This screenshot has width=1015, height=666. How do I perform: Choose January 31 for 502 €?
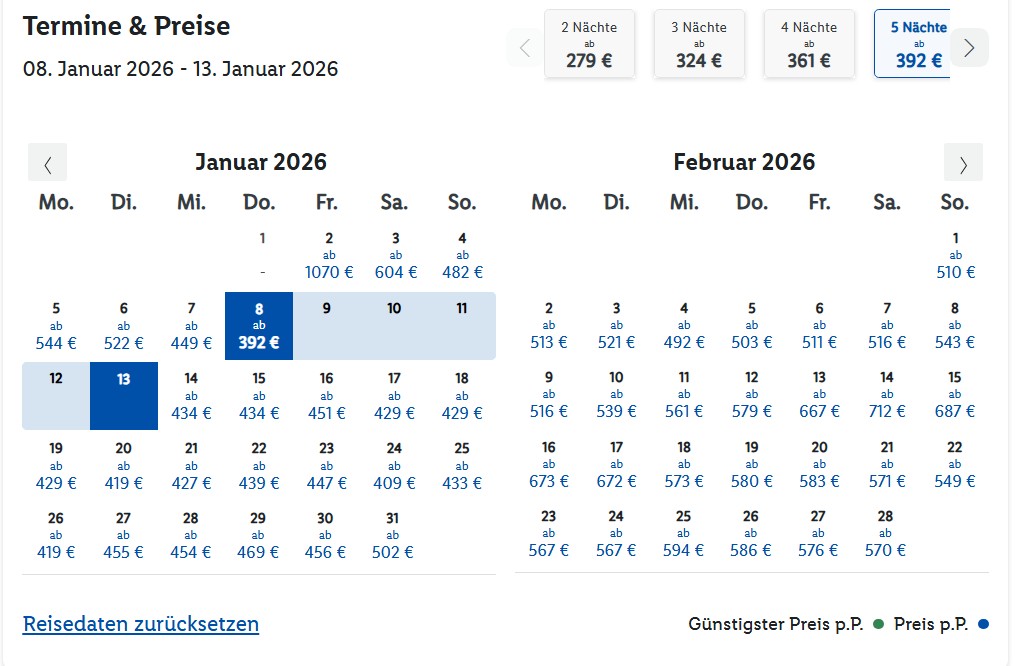pos(394,535)
